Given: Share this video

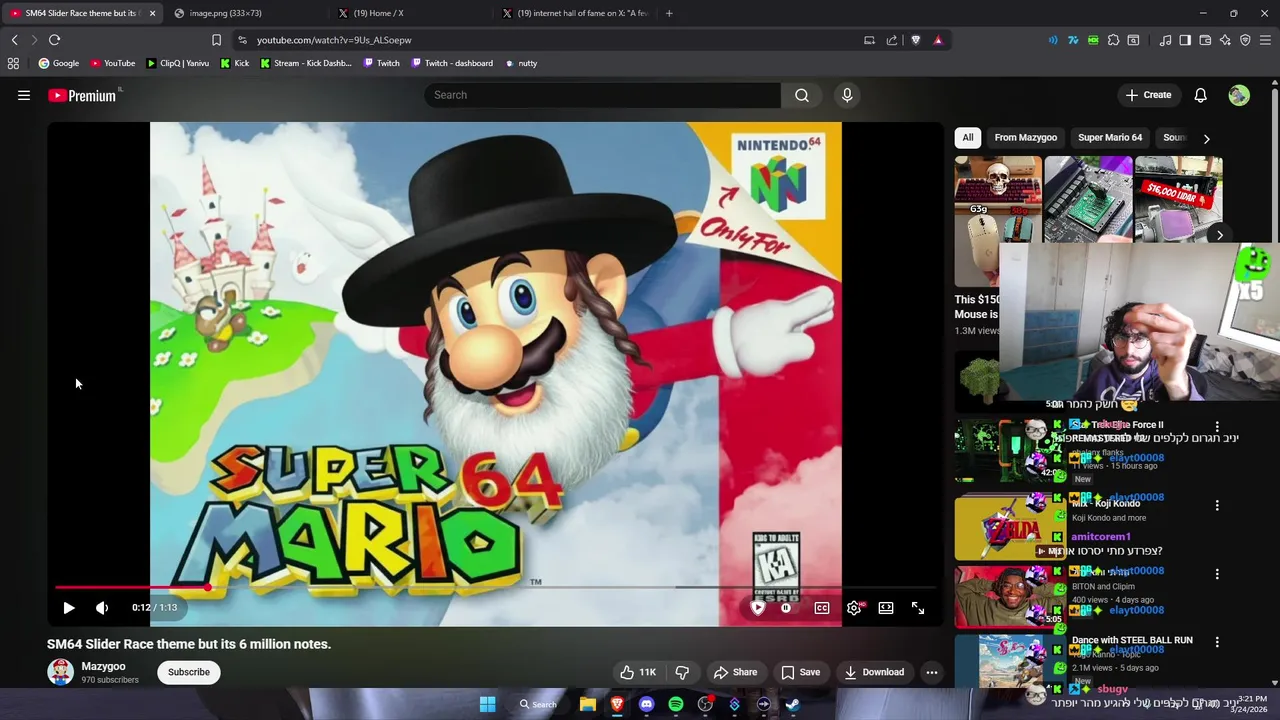Looking at the screenshot, I should click(735, 672).
